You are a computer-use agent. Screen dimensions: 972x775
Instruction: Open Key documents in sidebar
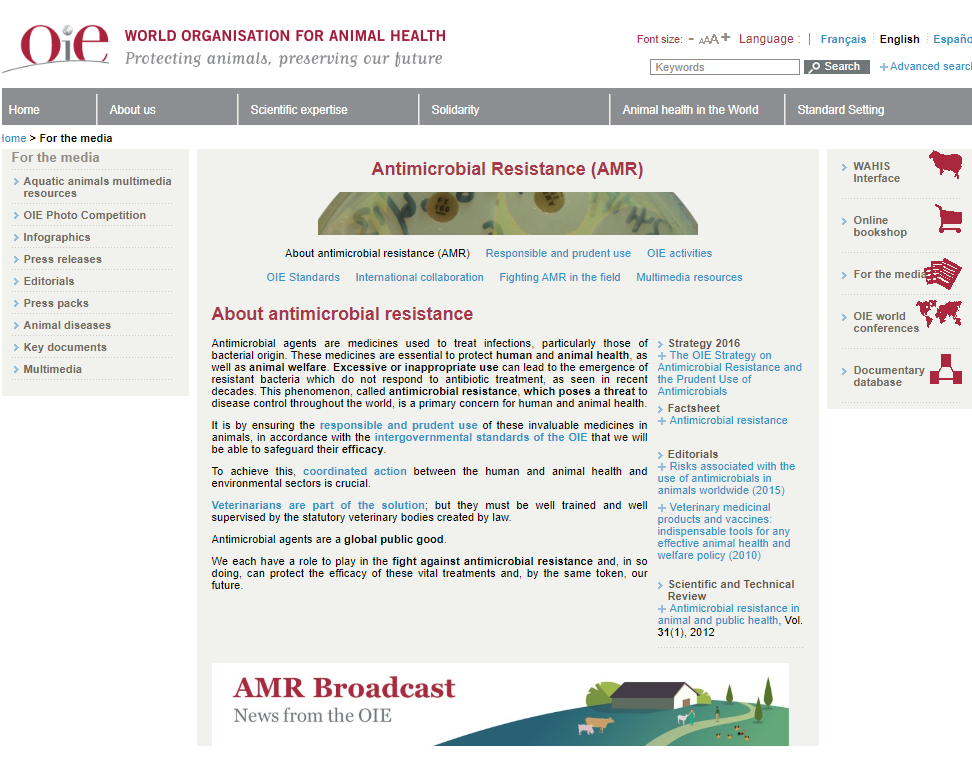pyautogui.click(x=64, y=347)
